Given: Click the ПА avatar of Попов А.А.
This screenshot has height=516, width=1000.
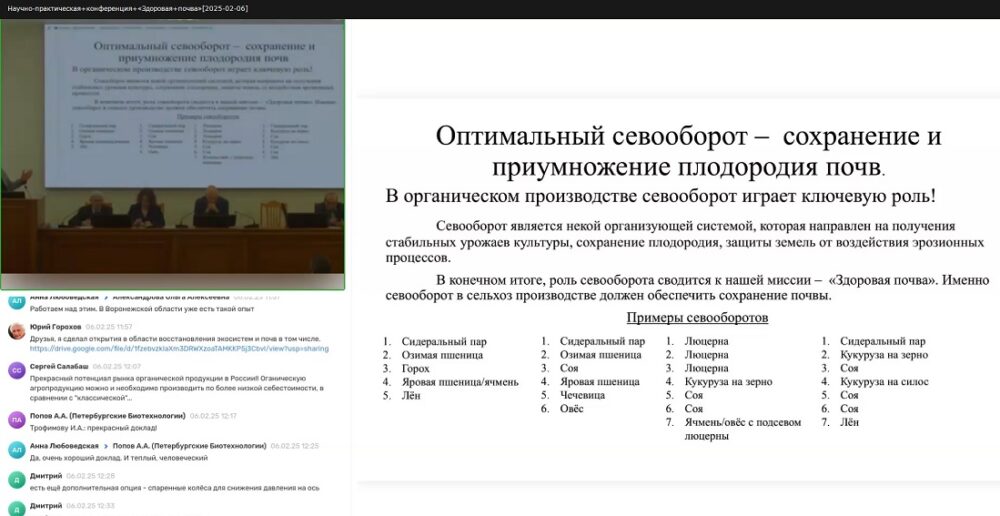Looking at the screenshot, I should [16, 420].
